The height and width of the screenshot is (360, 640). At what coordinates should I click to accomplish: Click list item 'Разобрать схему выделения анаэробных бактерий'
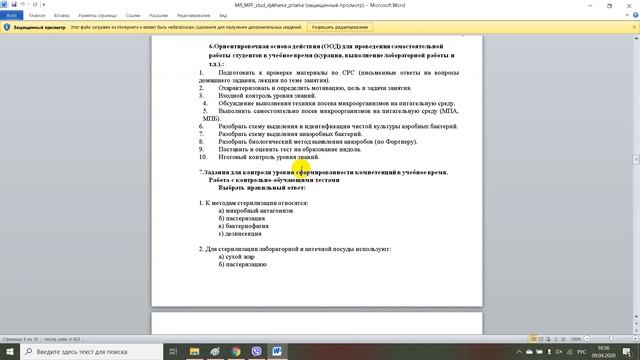coord(290,134)
